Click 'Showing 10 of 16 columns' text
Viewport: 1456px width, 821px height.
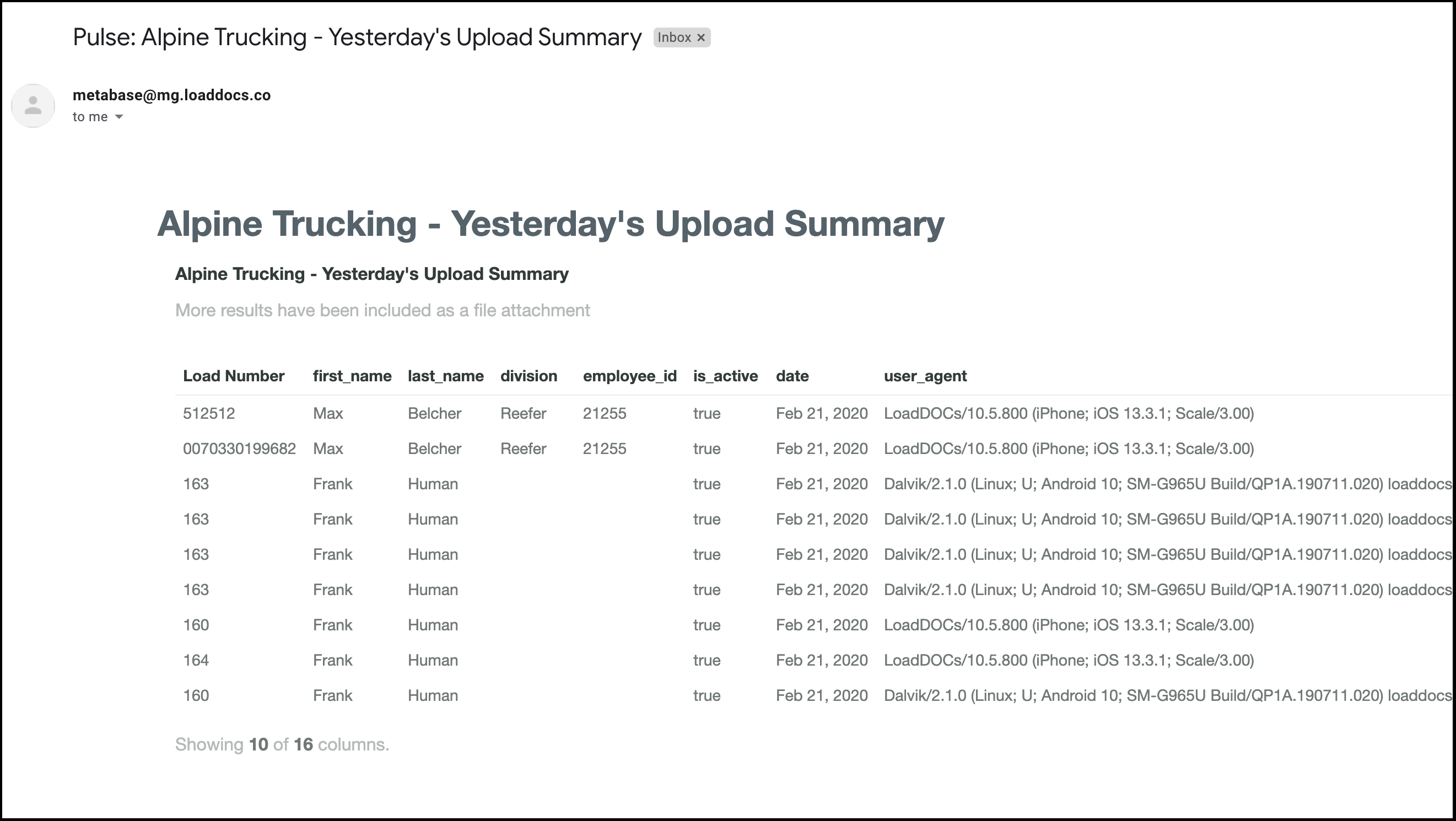coord(282,745)
